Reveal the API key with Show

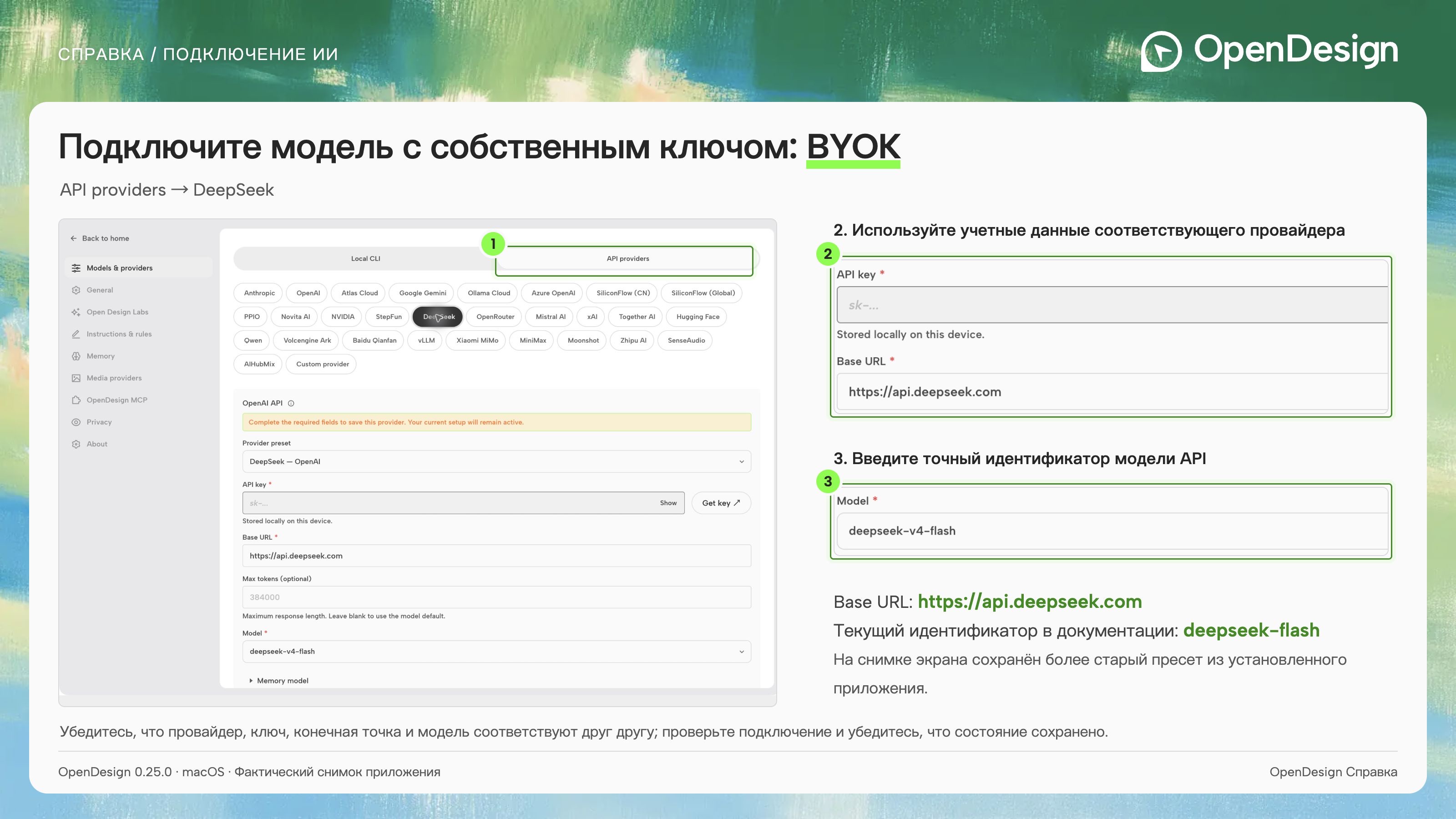click(x=668, y=503)
